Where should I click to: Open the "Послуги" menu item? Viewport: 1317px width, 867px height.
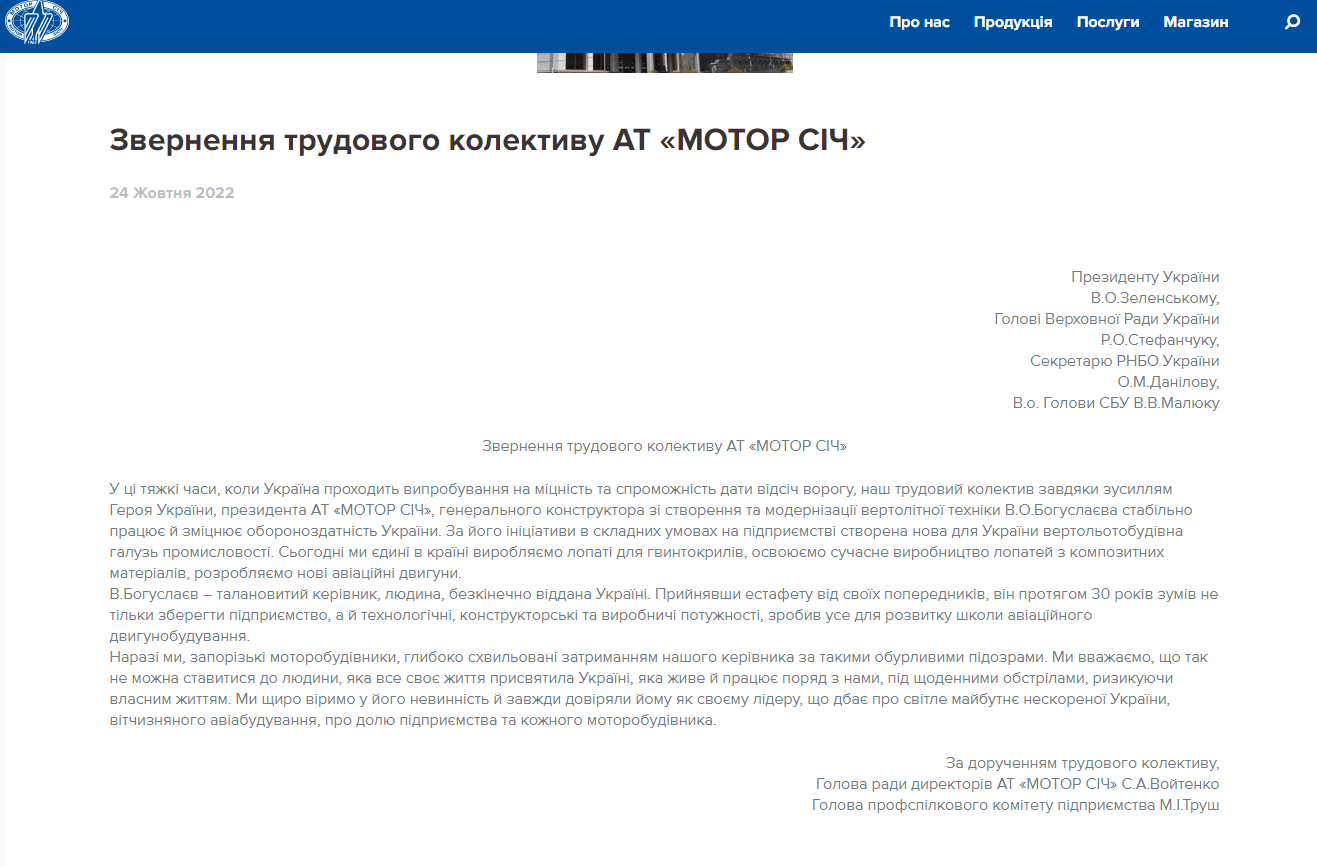tap(1108, 22)
